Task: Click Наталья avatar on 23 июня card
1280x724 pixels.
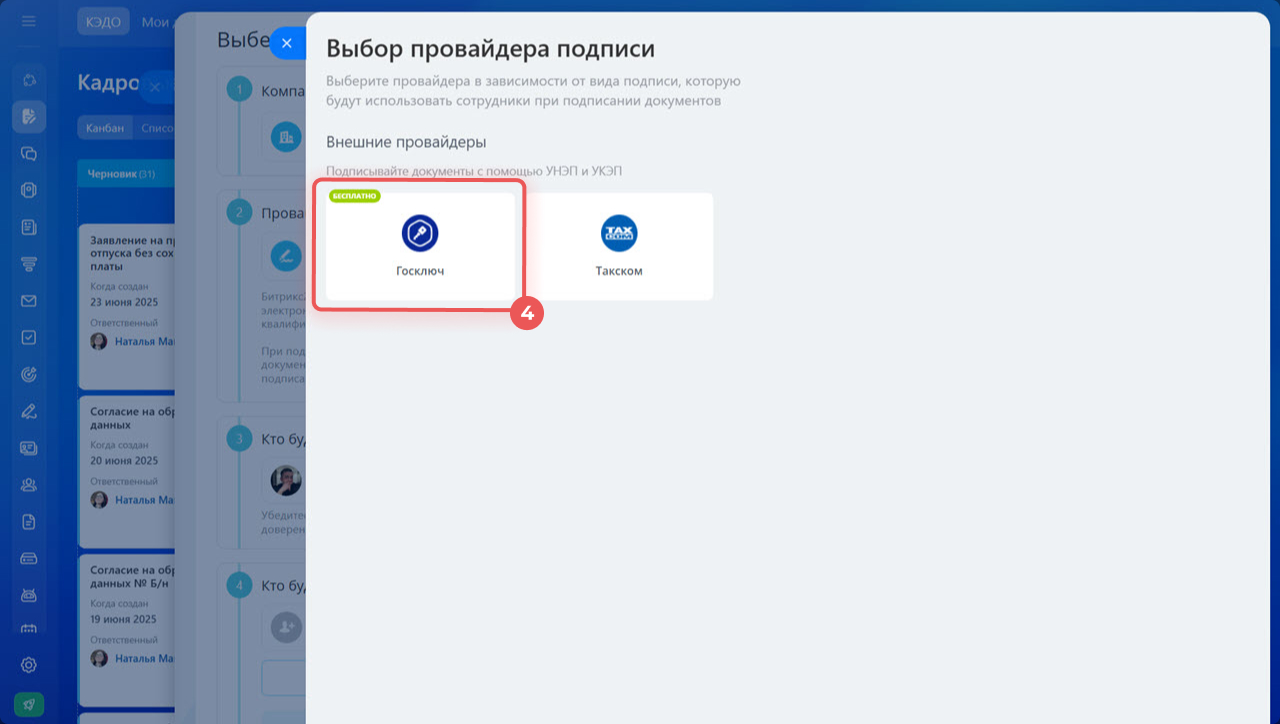Action: point(99,342)
